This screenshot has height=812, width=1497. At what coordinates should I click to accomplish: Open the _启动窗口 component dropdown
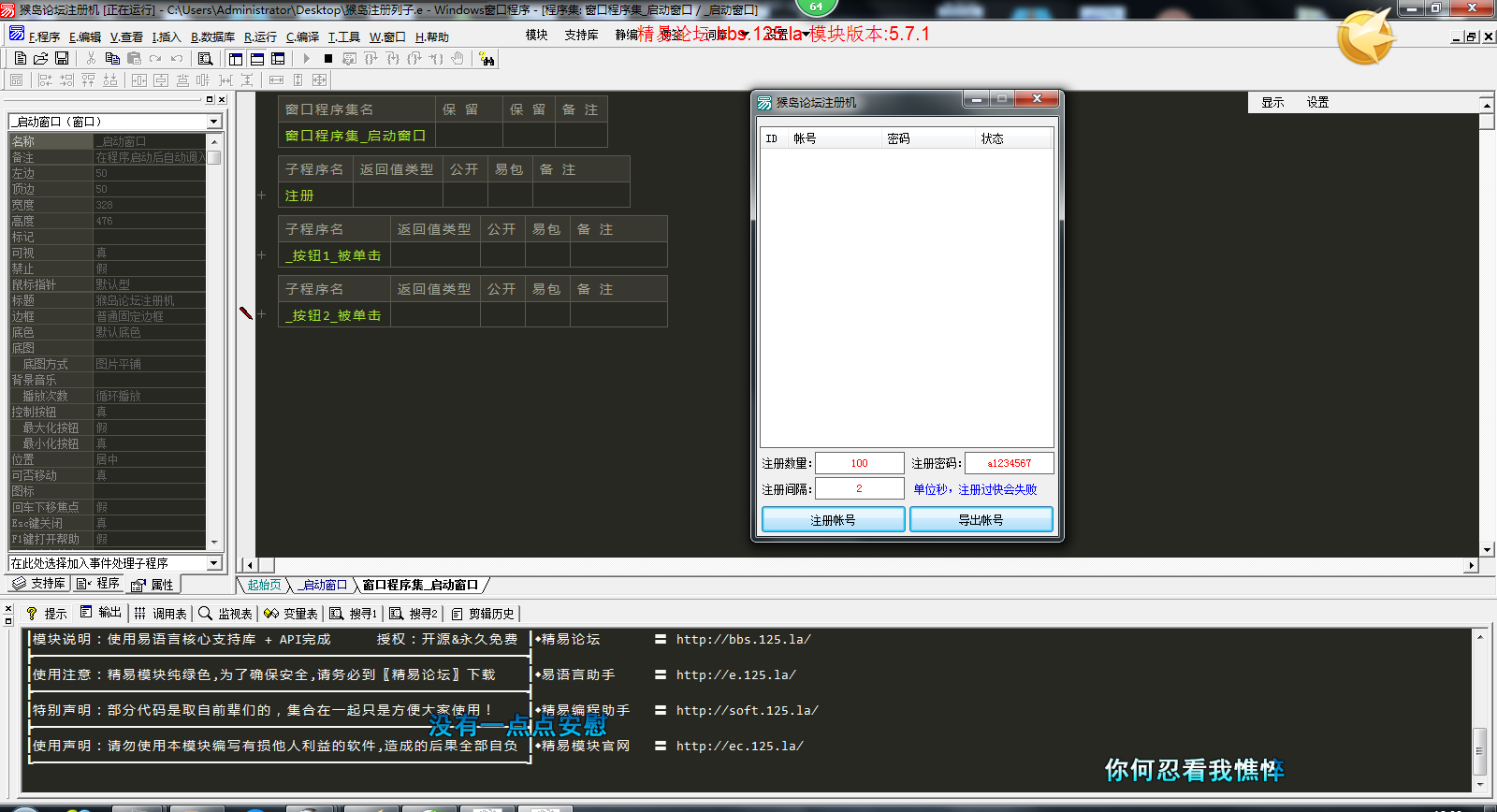click(x=214, y=122)
